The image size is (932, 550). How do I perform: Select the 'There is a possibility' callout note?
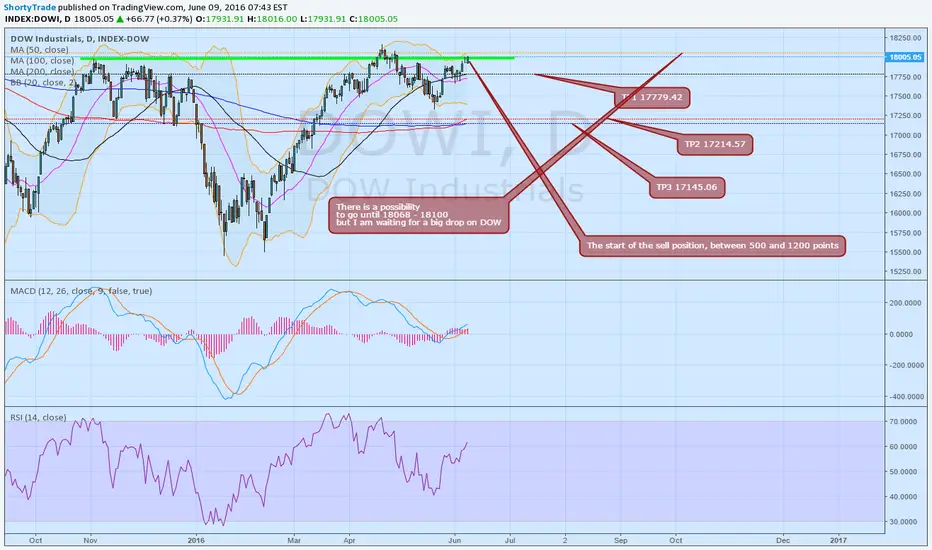(x=418, y=215)
